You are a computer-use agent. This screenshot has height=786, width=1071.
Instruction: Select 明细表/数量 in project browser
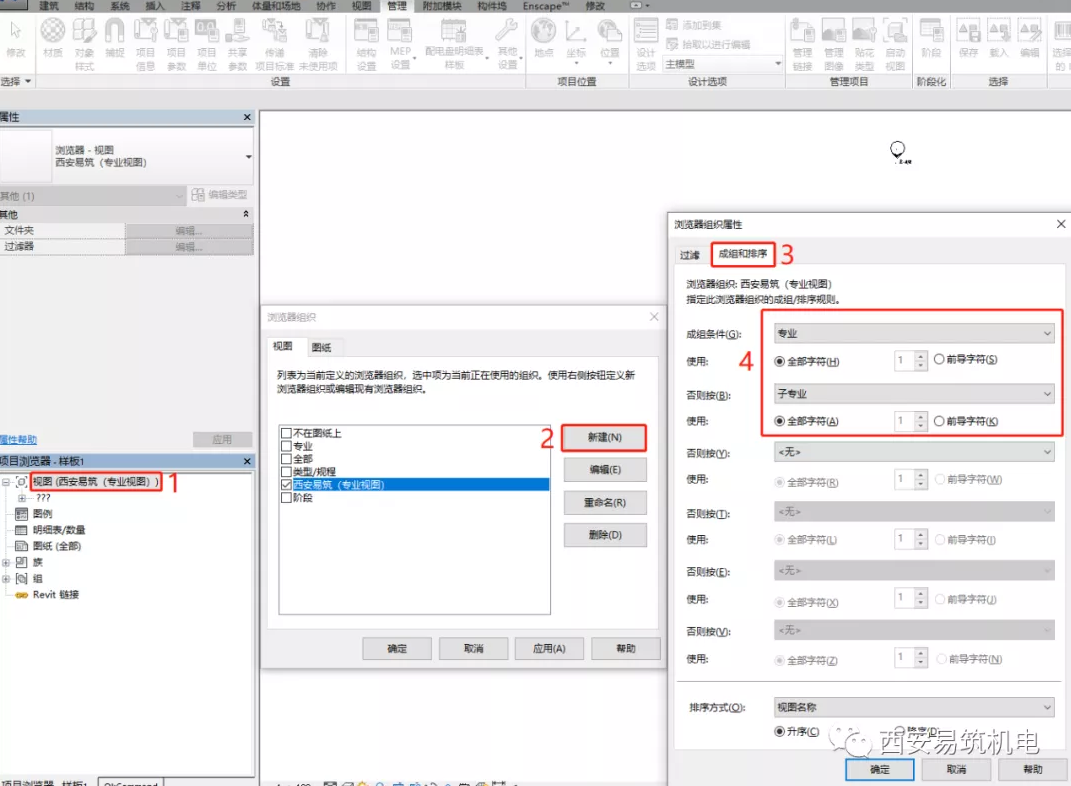[x=59, y=530]
